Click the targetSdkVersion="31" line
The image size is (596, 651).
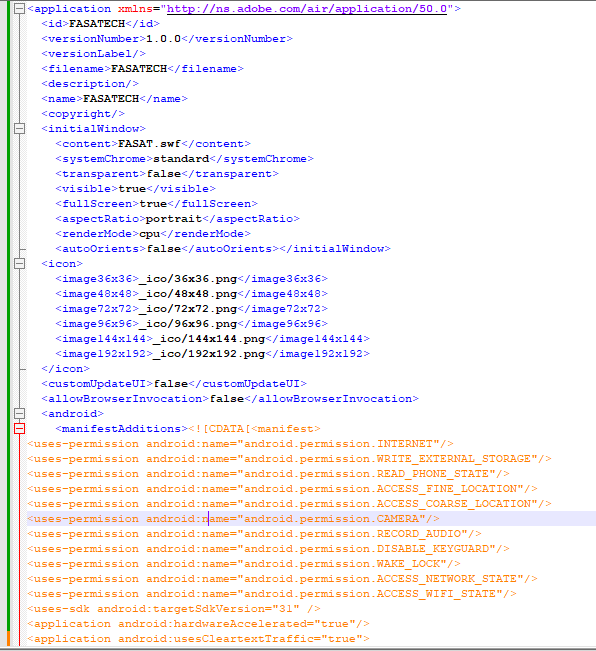click(174, 609)
